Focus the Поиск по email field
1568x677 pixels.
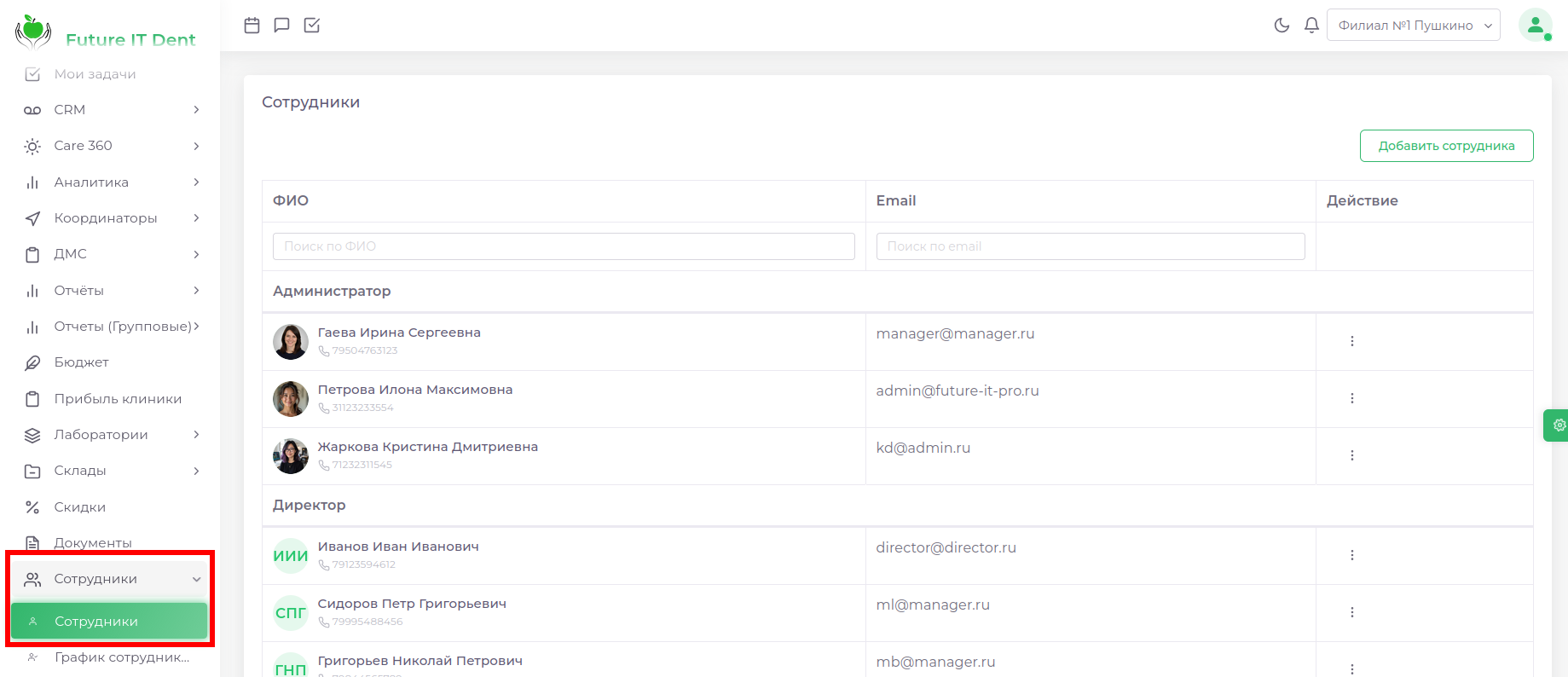pos(1090,246)
